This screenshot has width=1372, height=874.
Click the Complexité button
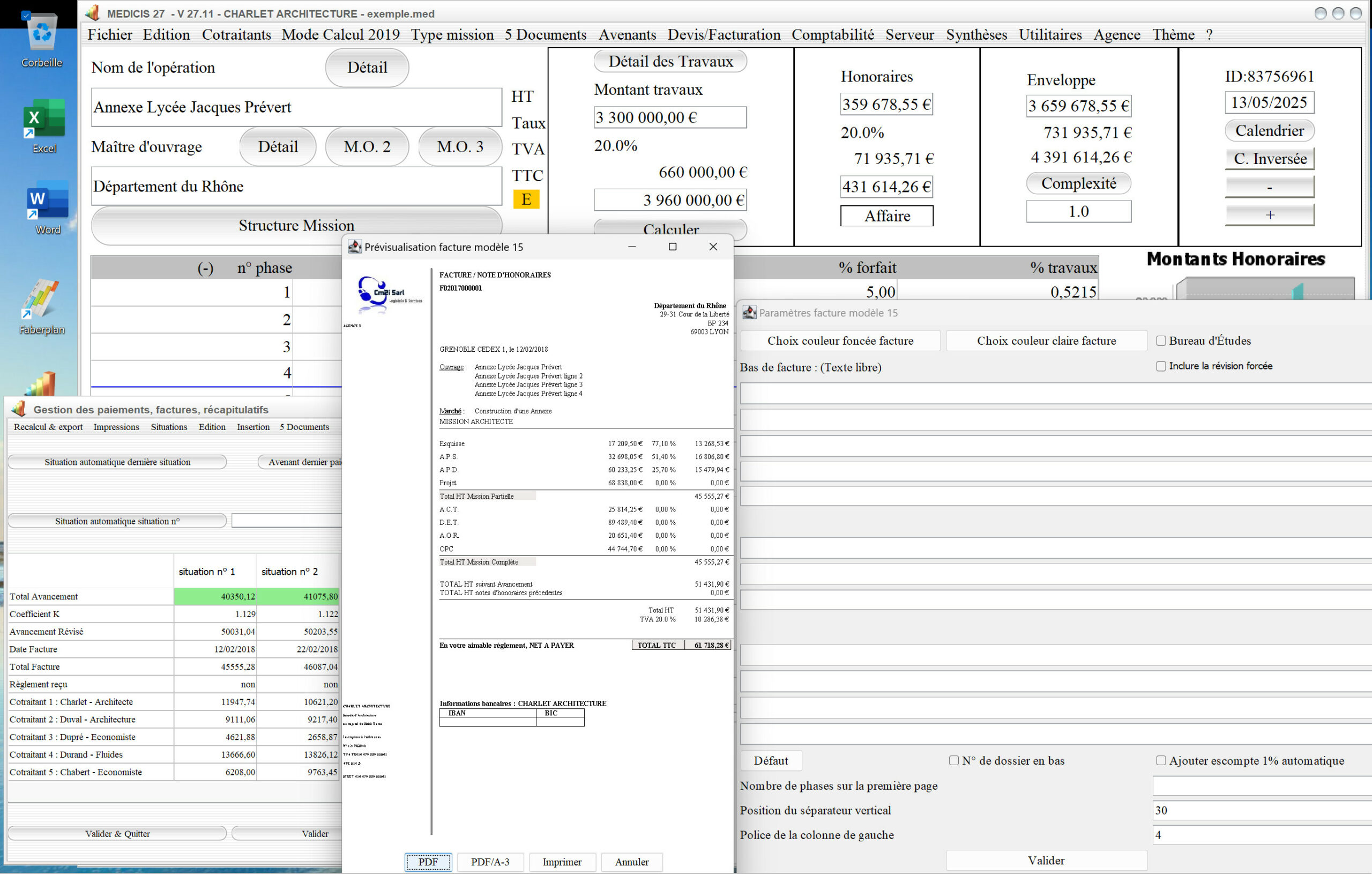point(1078,183)
